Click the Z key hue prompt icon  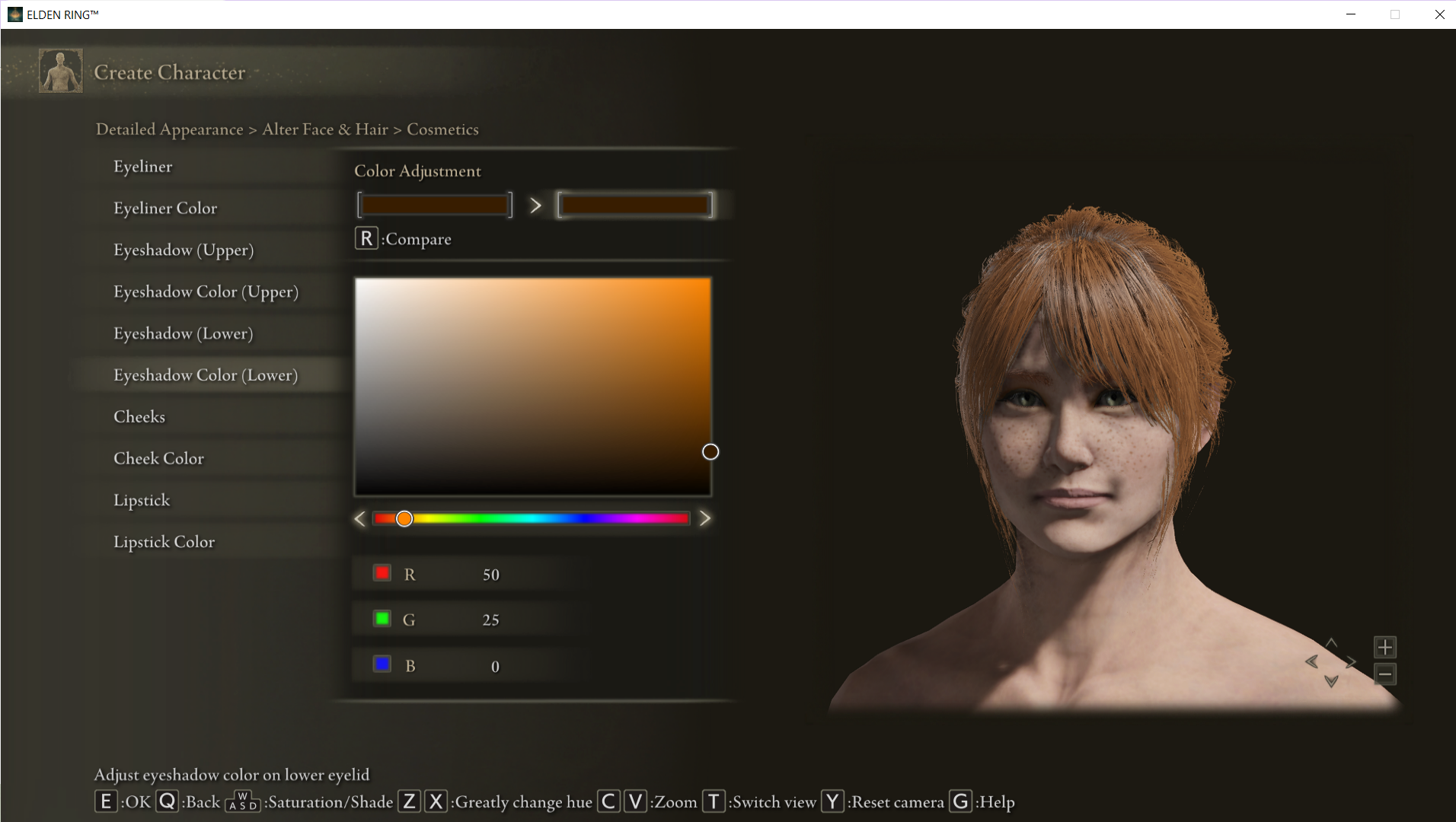[409, 802]
